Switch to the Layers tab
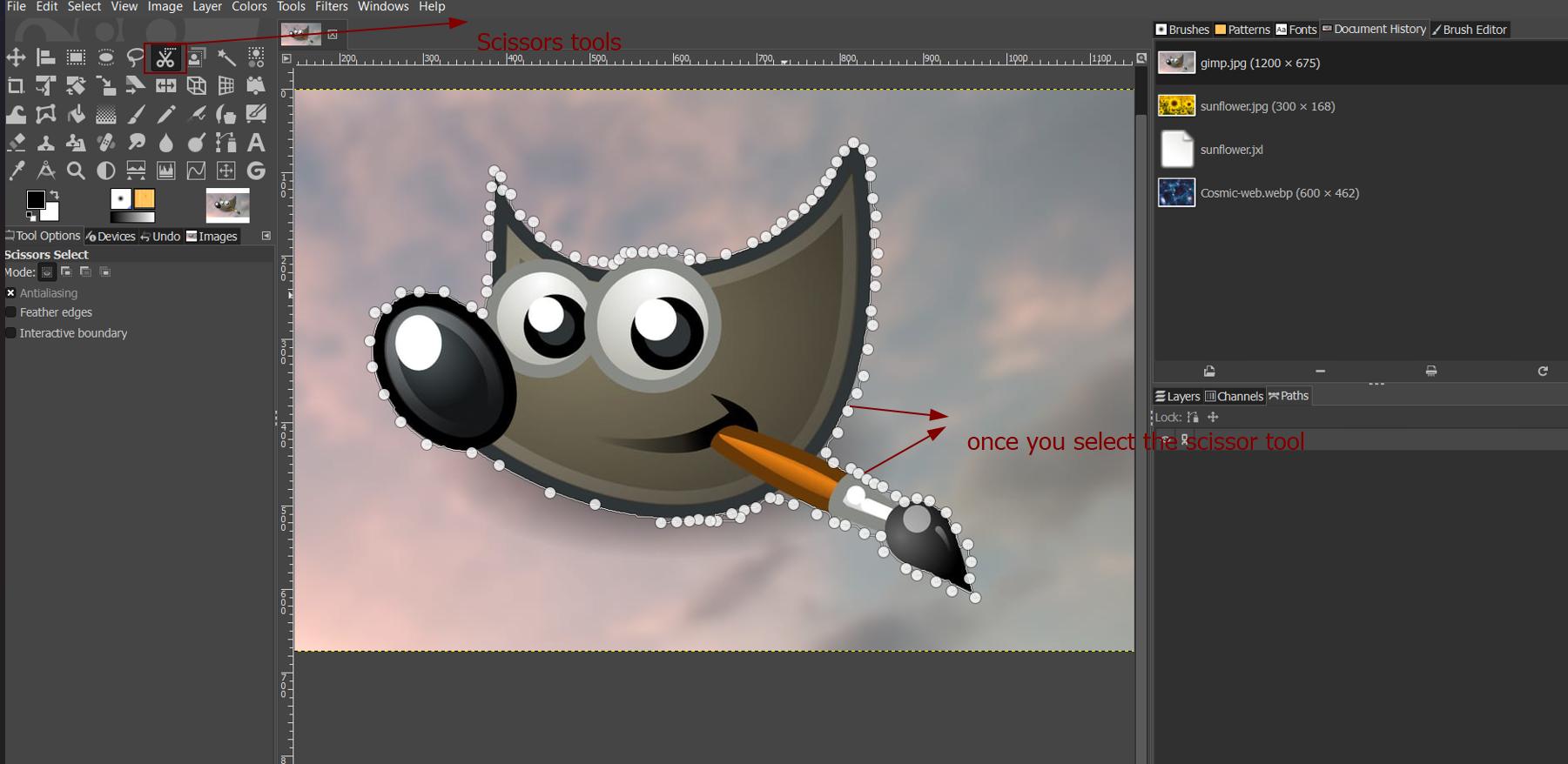 [x=1177, y=396]
